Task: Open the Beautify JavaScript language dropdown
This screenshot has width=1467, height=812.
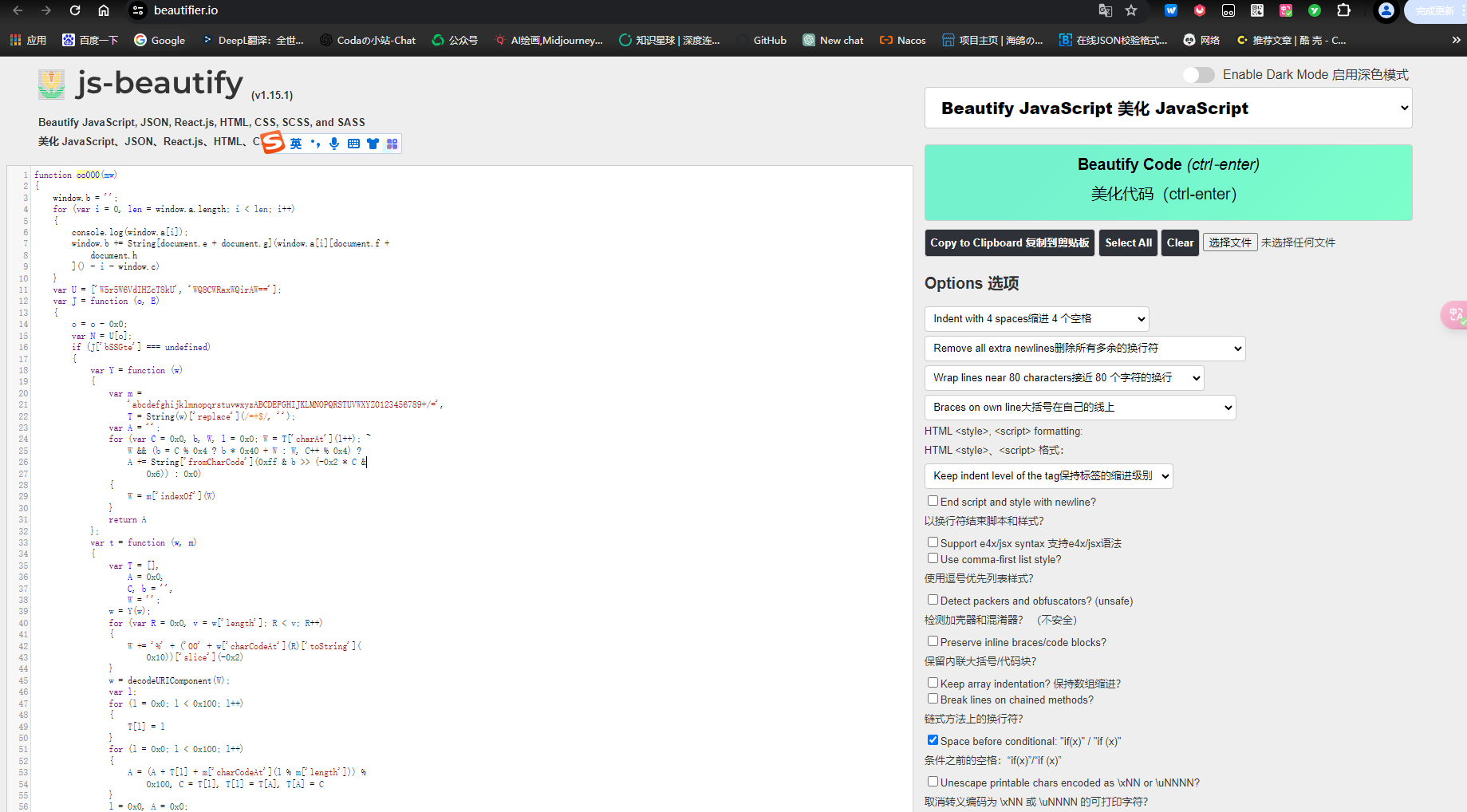Action: pyautogui.click(x=1169, y=108)
